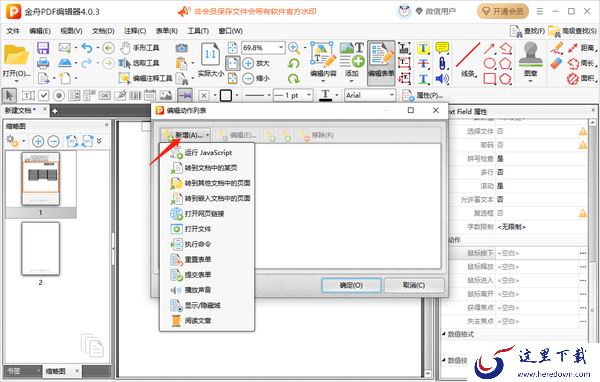
Task: Click the Print icon in toolbar
Action: coord(43,63)
